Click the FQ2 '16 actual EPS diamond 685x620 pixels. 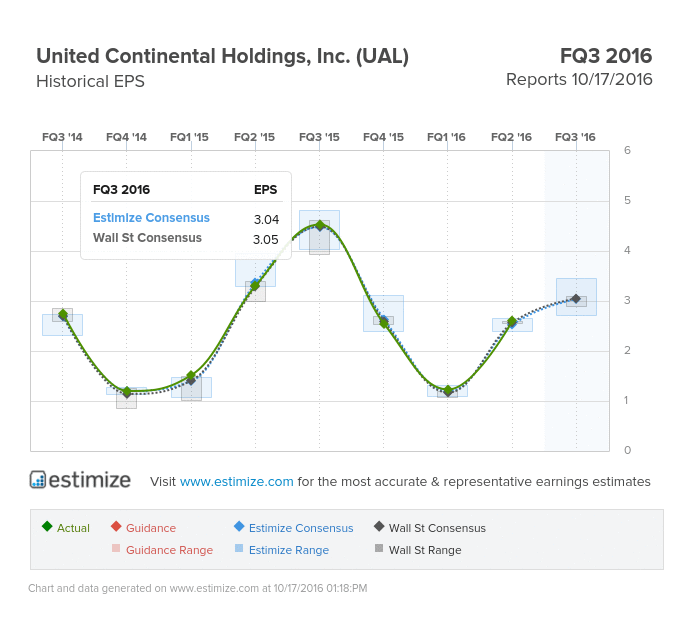tap(512, 322)
